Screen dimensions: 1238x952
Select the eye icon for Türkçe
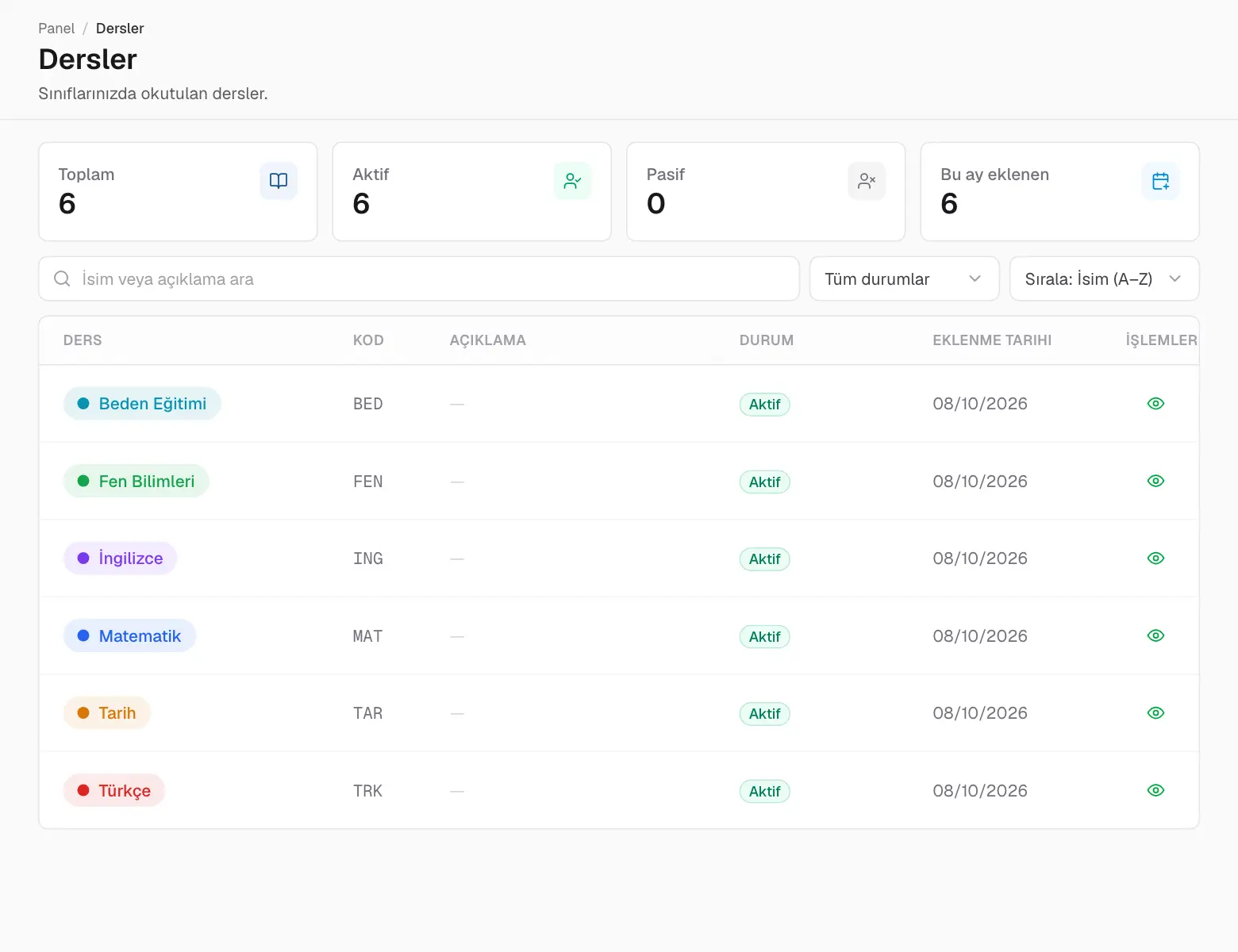(1156, 790)
